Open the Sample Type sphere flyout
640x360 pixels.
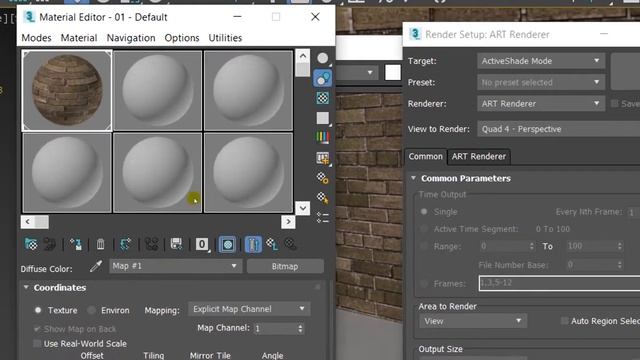click(x=322, y=58)
